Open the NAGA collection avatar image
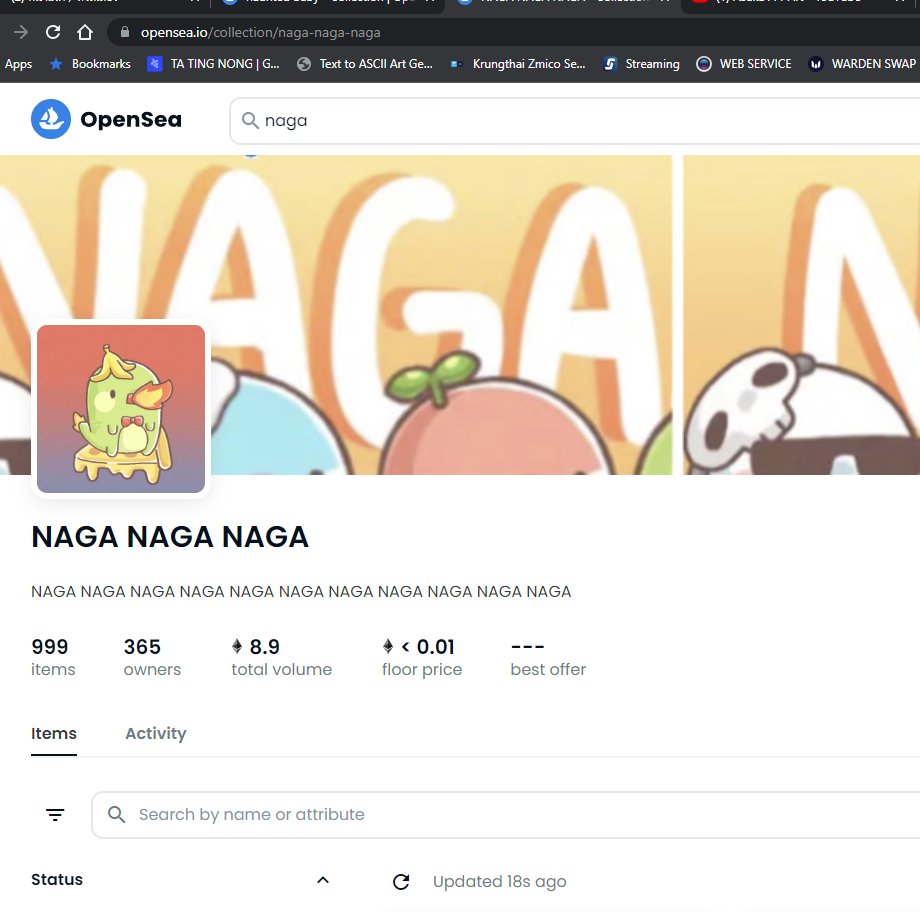The height and width of the screenshot is (912, 920). pyautogui.click(x=121, y=409)
